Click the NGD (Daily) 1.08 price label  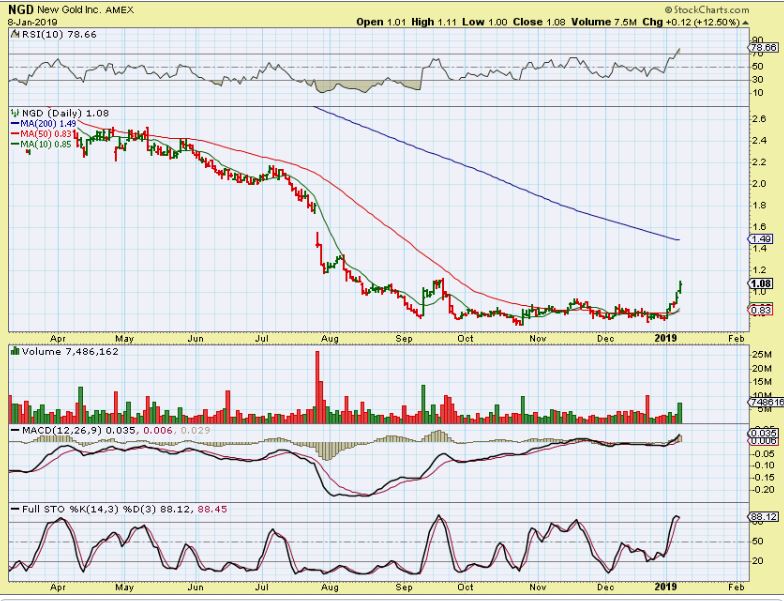pos(66,114)
